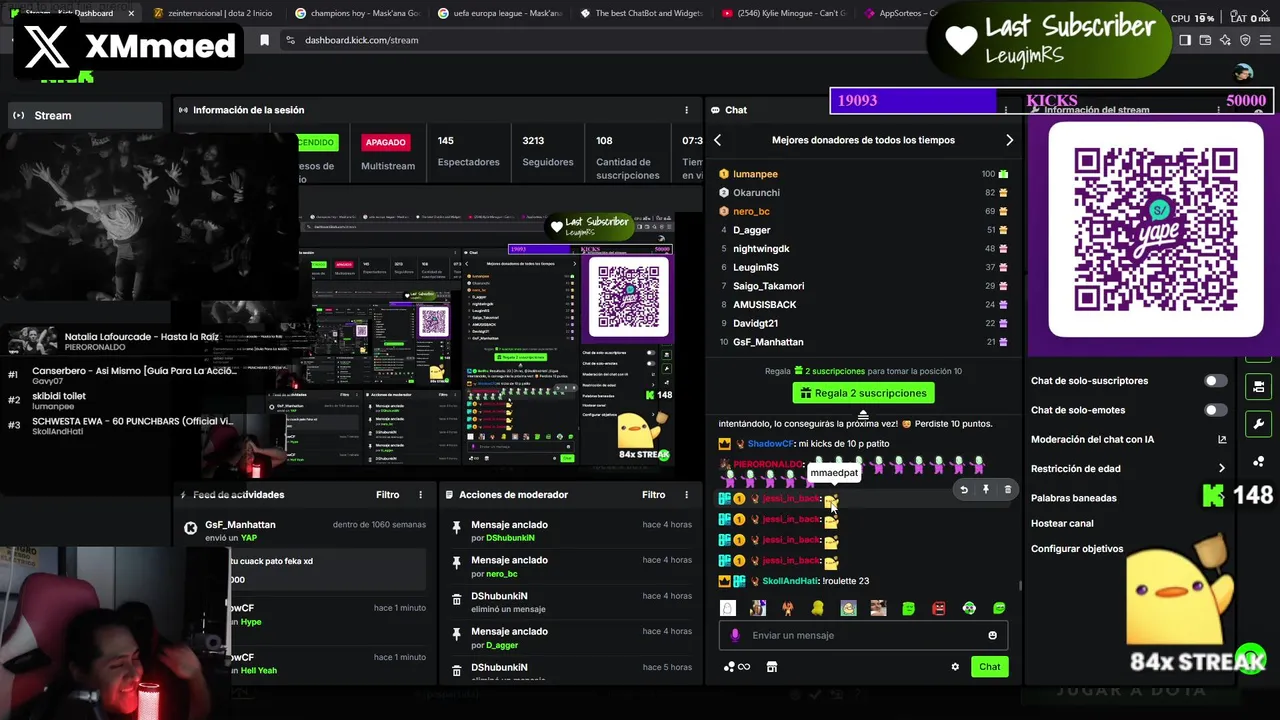This screenshot has width=1280, height=720.
Task: Open browser sidebar panel icon in toolbar
Action: [1185, 40]
